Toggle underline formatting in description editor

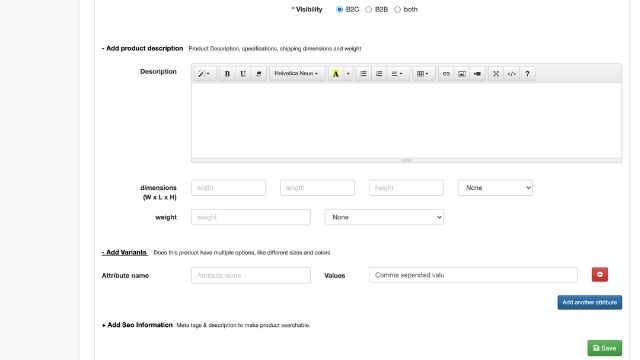(243, 74)
